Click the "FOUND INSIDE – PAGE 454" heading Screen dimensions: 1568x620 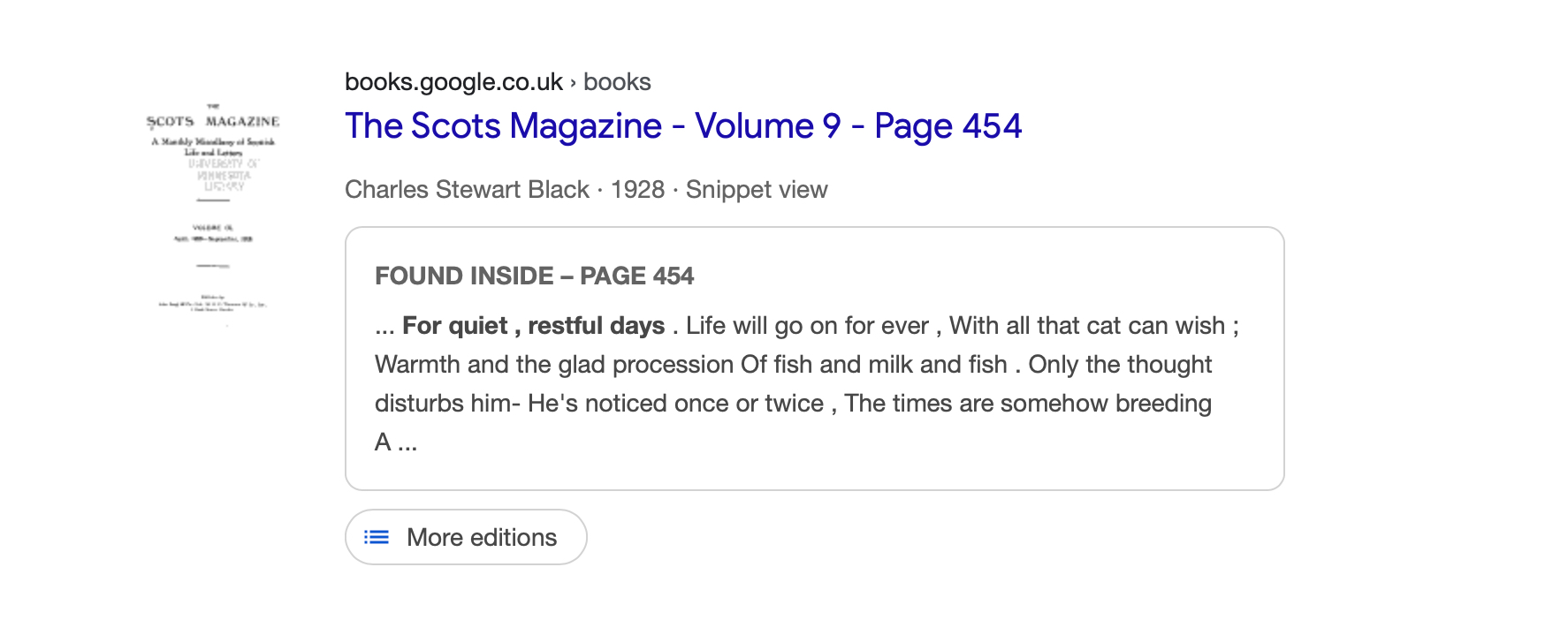[534, 276]
